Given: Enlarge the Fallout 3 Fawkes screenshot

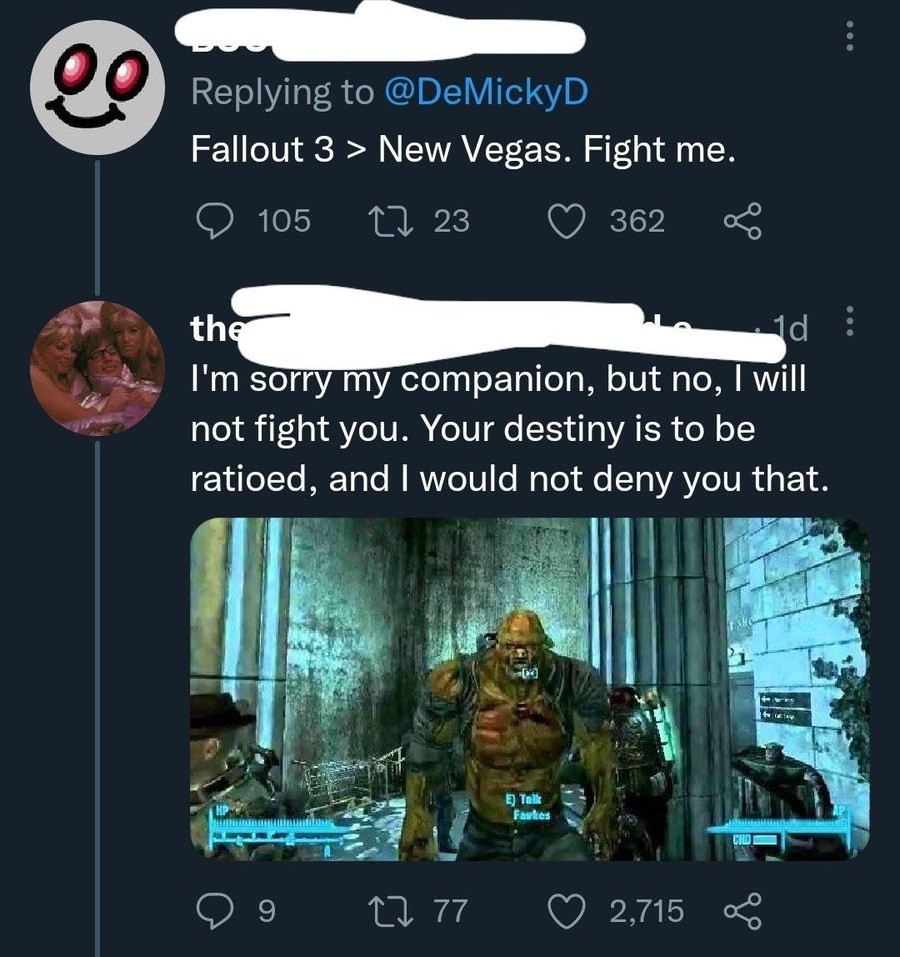Looking at the screenshot, I should (529, 689).
